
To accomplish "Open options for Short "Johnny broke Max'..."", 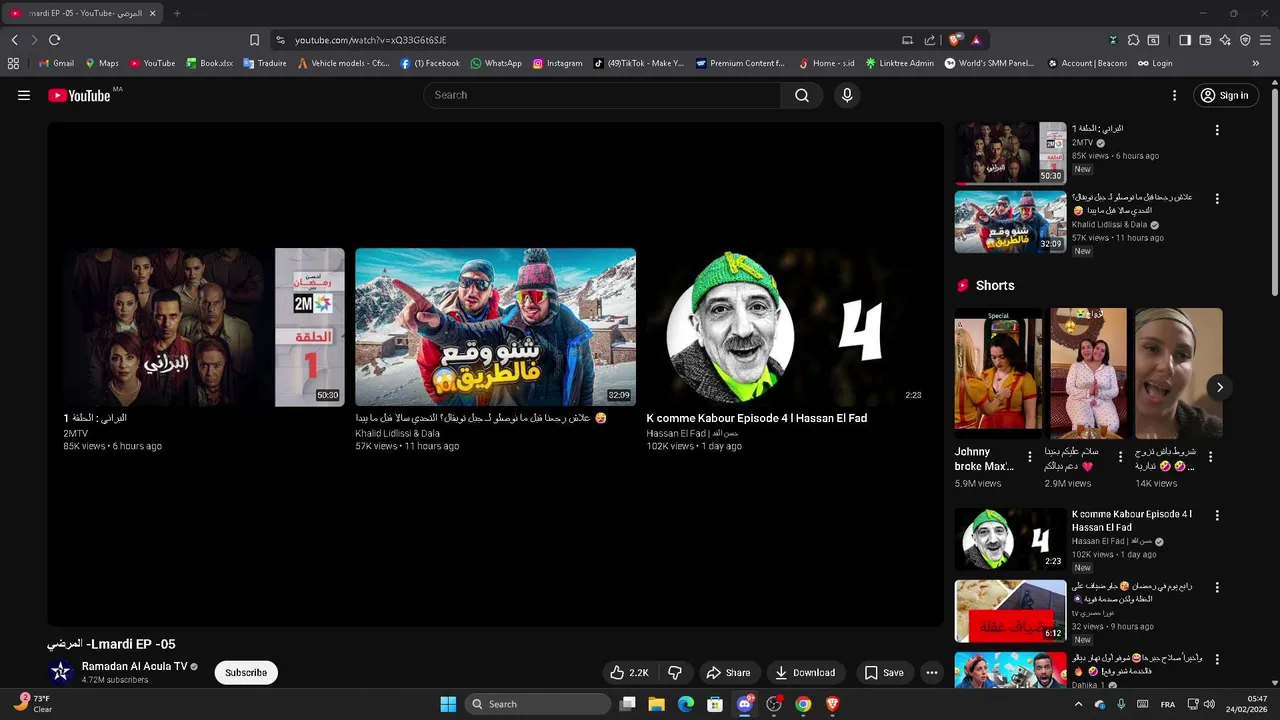I will (1030, 457).
